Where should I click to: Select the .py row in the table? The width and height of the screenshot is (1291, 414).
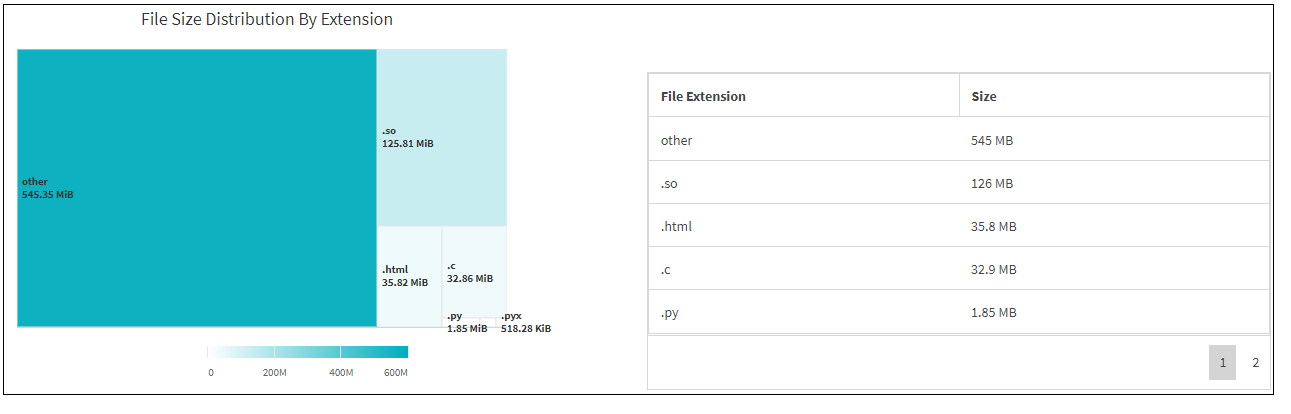pyautogui.click(x=670, y=312)
